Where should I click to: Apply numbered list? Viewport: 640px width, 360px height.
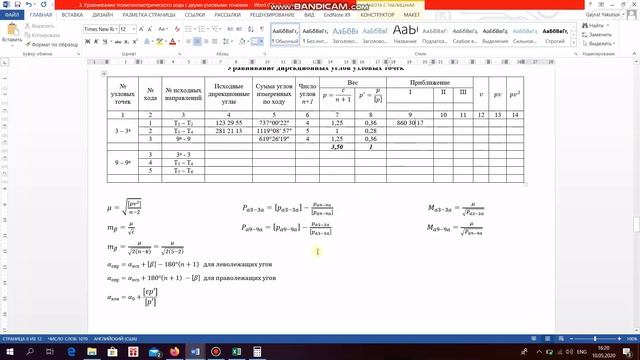[202, 29]
